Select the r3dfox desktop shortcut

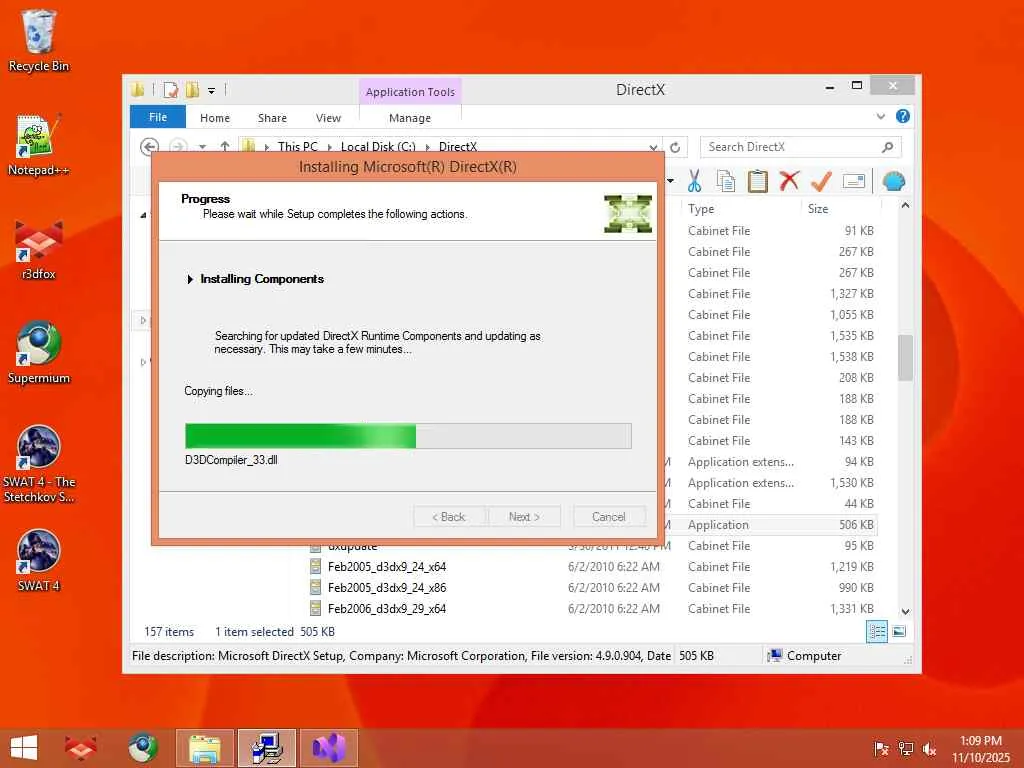pos(39,249)
